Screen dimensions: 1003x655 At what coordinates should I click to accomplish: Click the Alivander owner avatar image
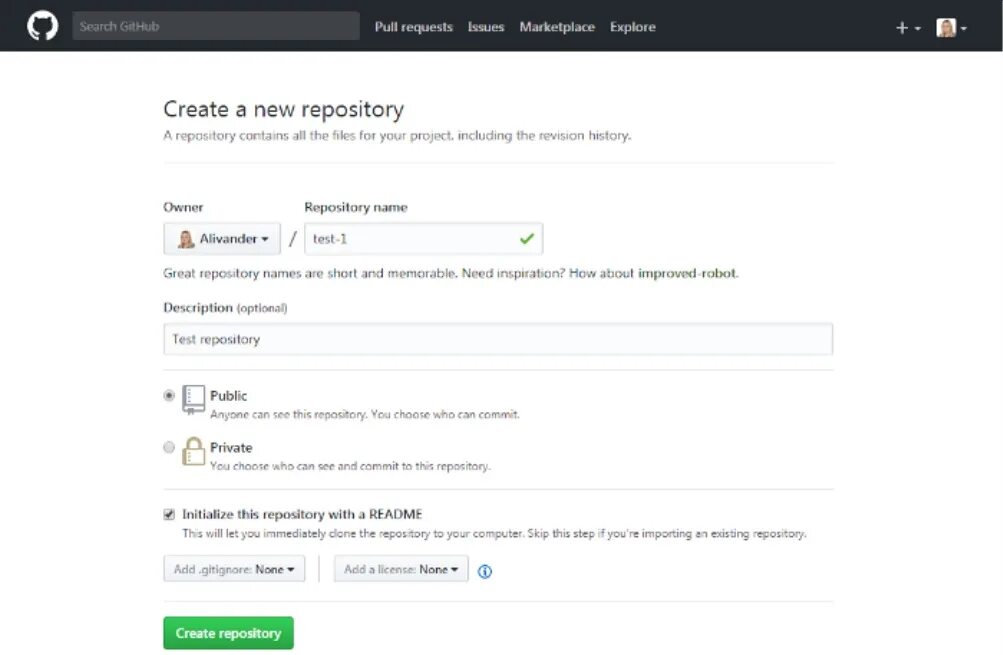point(186,239)
